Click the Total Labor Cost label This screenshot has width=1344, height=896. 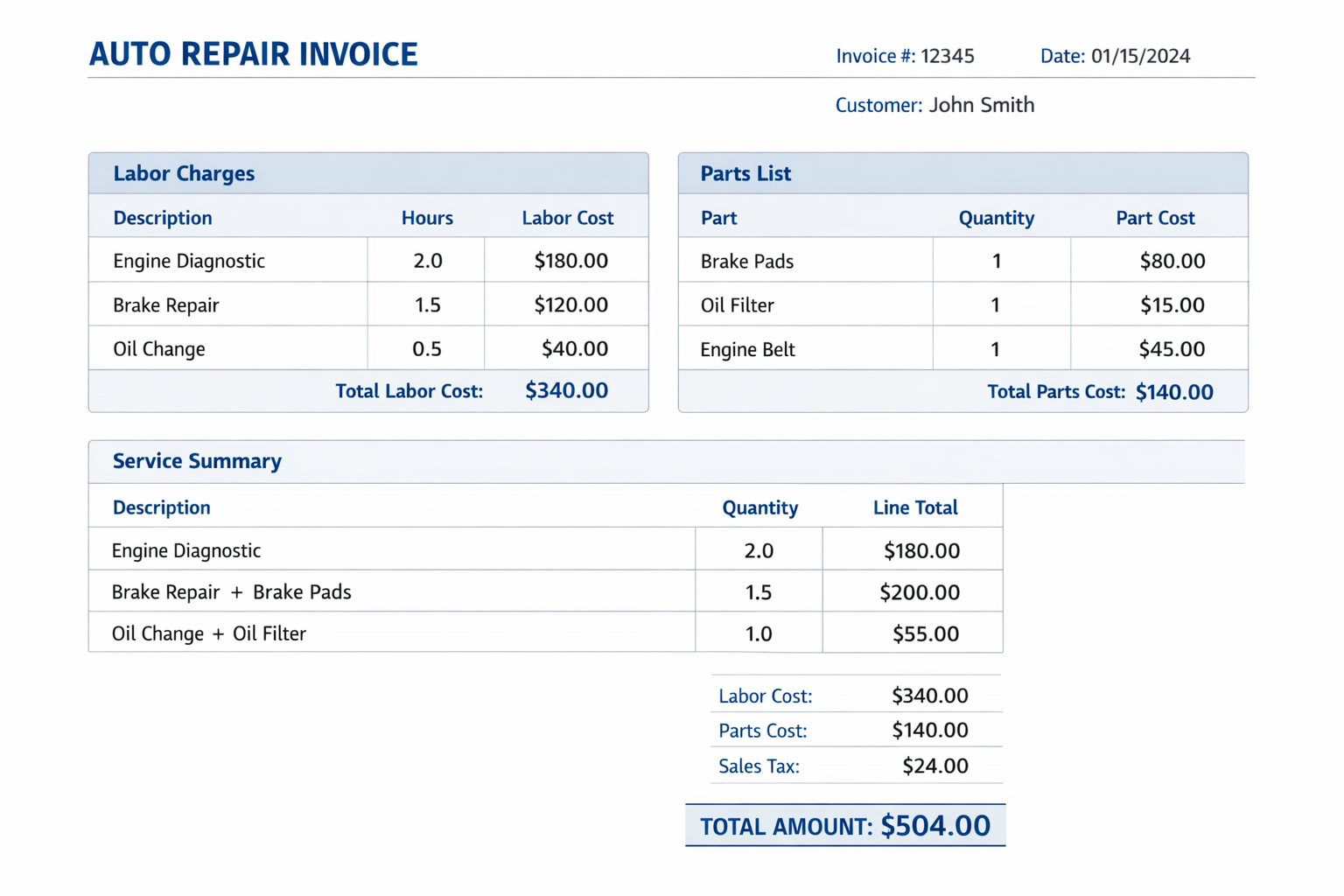click(x=409, y=391)
